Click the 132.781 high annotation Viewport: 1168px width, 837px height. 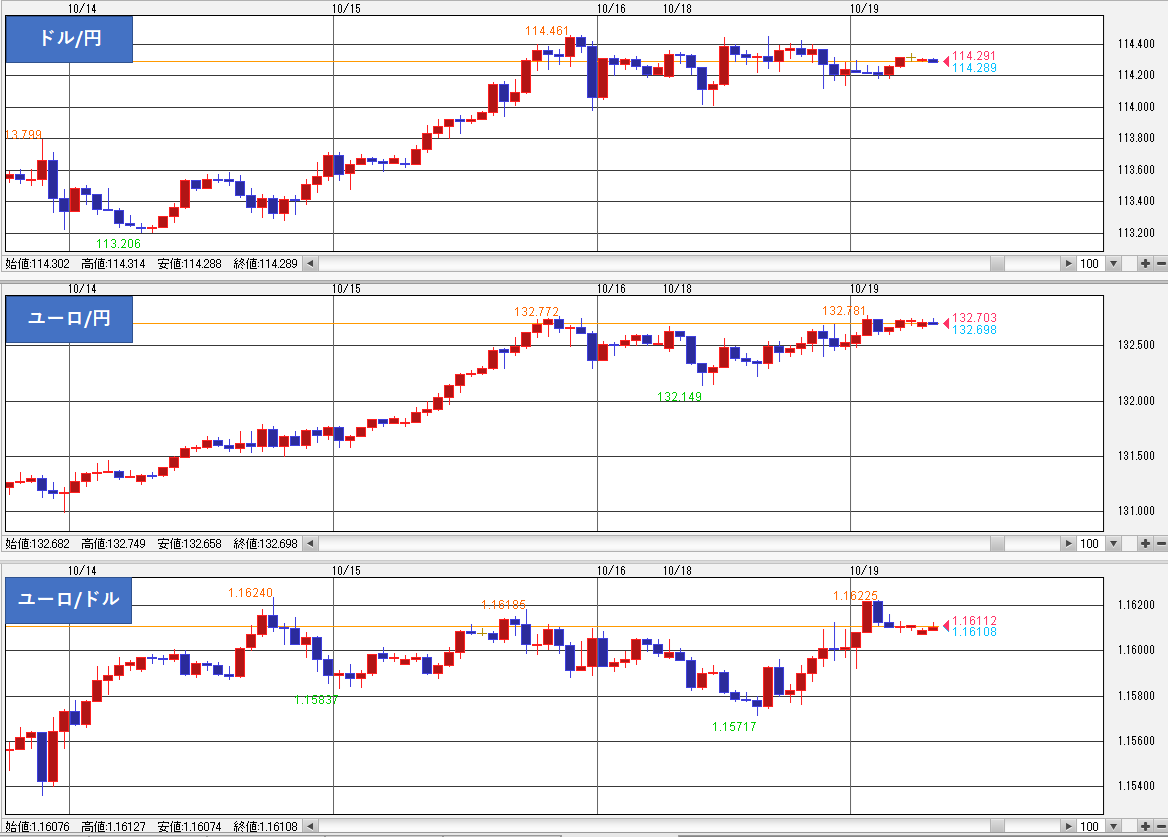(x=844, y=311)
